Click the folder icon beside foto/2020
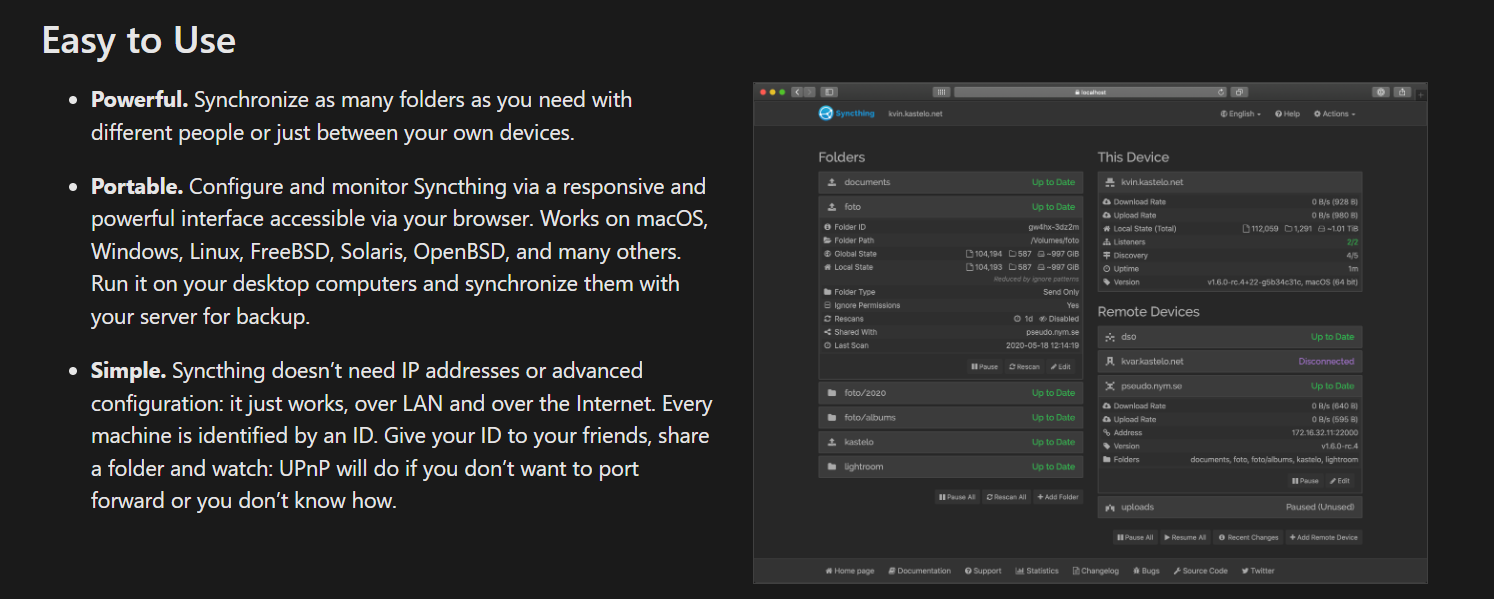The height and width of the screenshot is (599, 1494). click(x=832, y=393)
